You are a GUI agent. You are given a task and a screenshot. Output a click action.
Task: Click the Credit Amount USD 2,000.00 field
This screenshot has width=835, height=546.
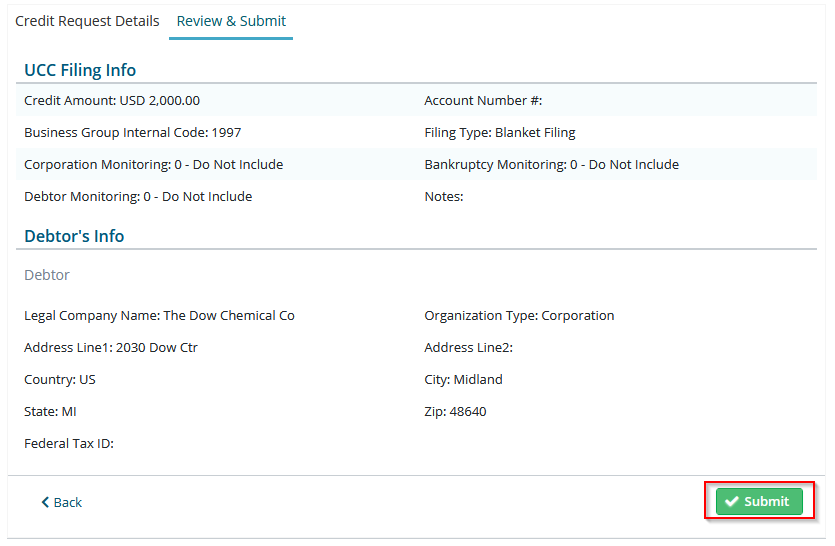(x=112, y=101)
